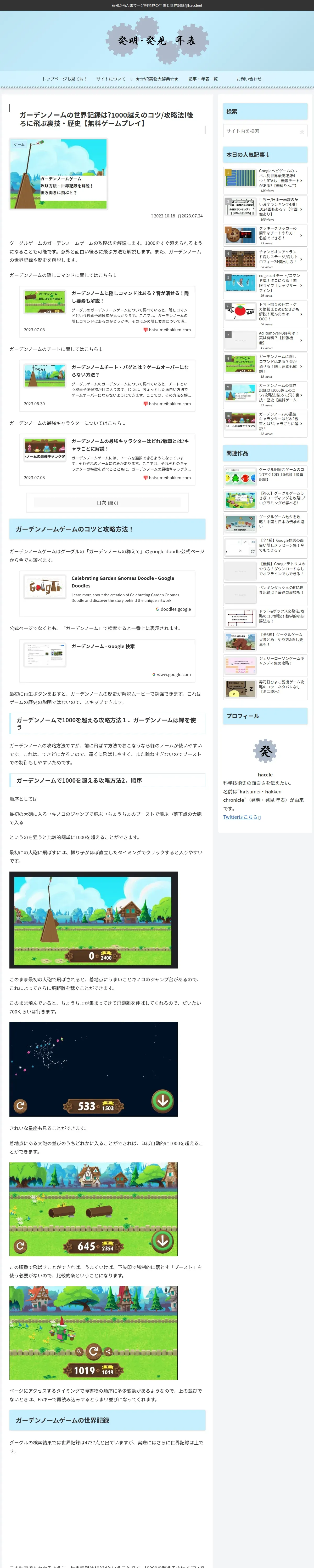Open お問い合わせ menu item
This screenshot has width=314, height=1568.
click(249, 78)
